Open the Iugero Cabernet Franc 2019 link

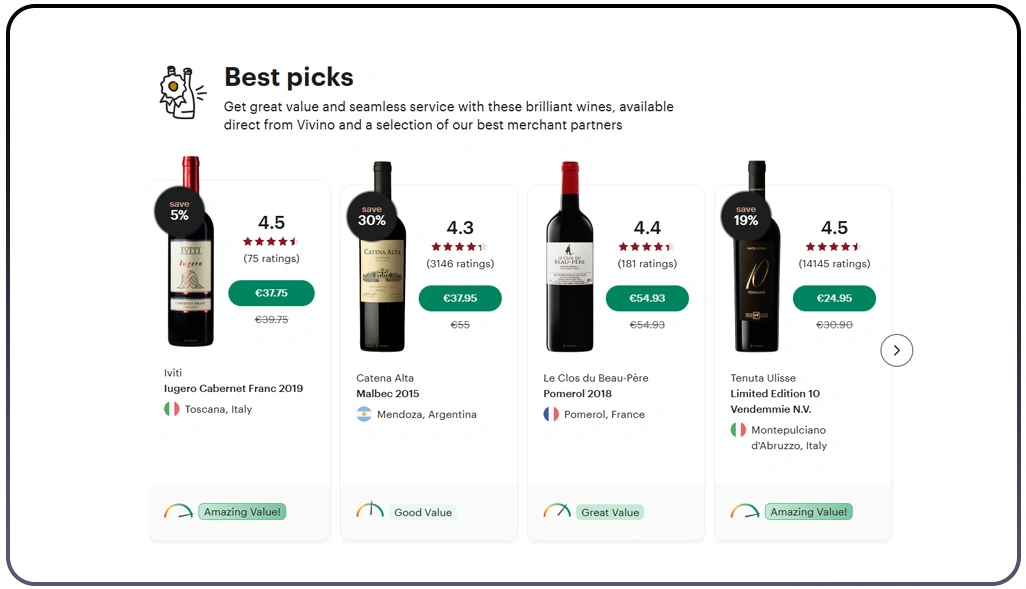(x=233, y=388)
